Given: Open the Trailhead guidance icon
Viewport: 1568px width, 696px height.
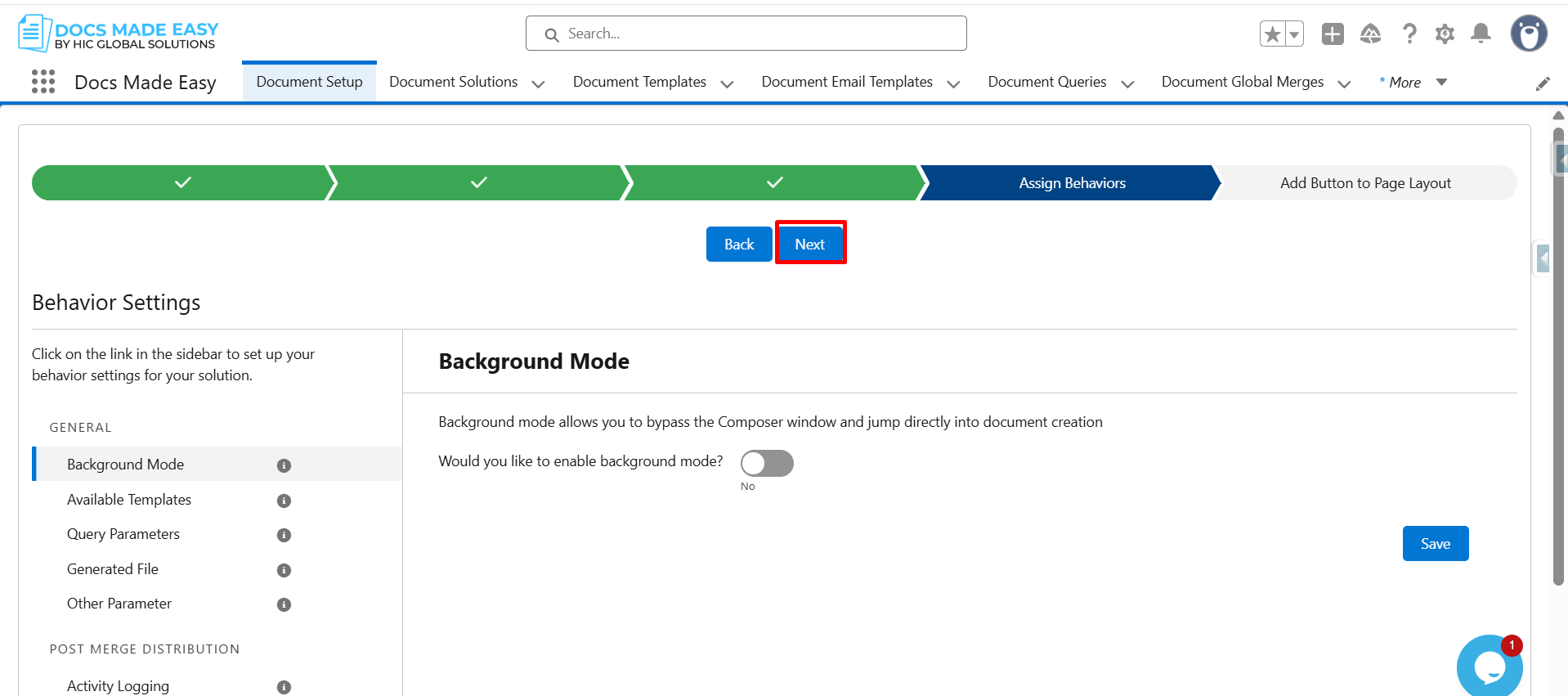Looking at the screenshot, I should [x=1370, y=34].
